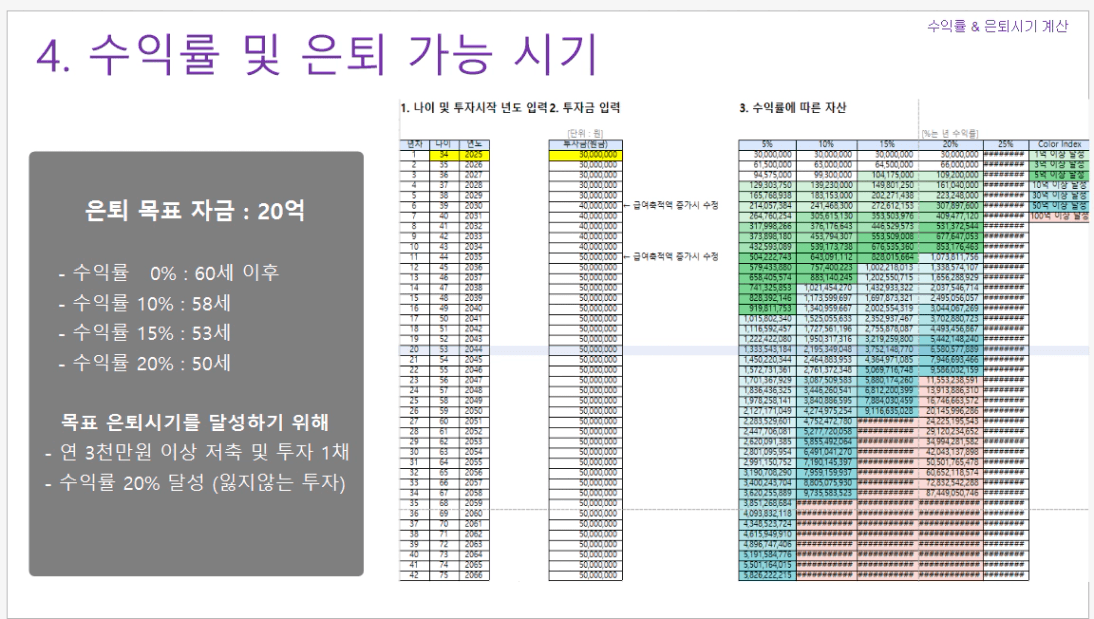The width and height of the screenshot is (1094, 619).
Task: Select the '15%' return column header
Action: [x=887, y=144]
